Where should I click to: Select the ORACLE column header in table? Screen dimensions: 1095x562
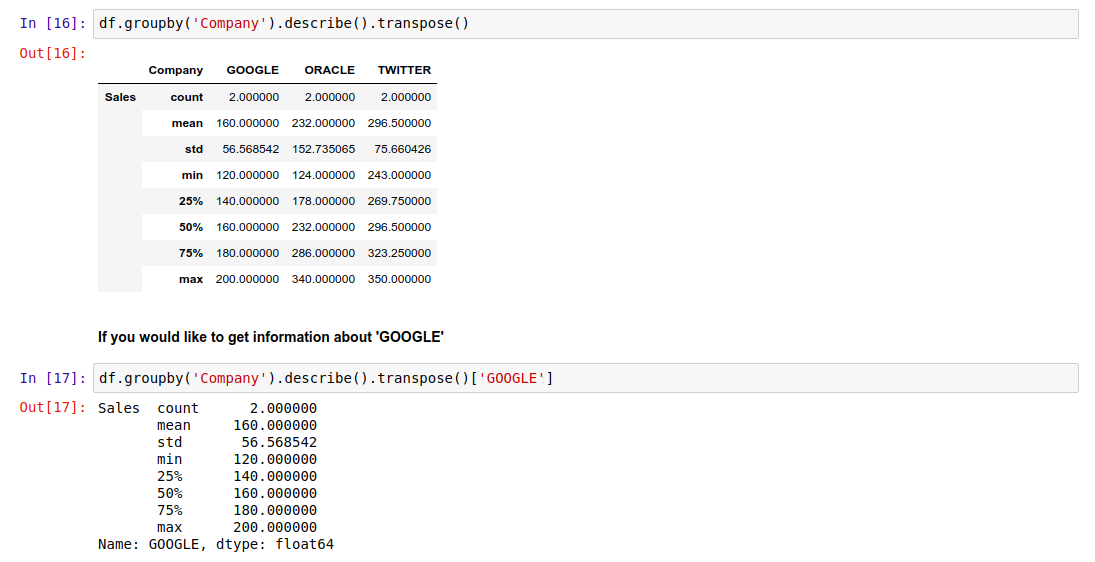pos(329,70)
